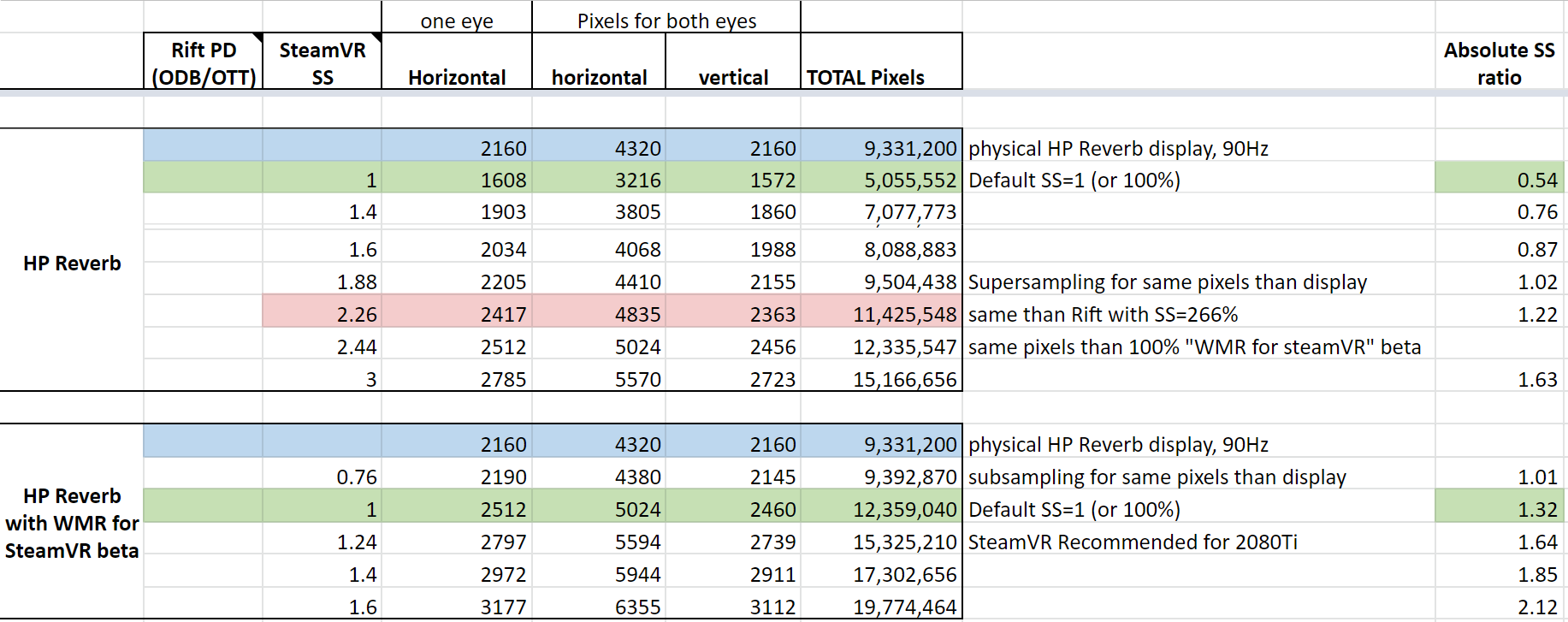Screen dimensions: 1568x622
Task: Click the 'Pixels for both eyes' header
Action: [666, 17]
